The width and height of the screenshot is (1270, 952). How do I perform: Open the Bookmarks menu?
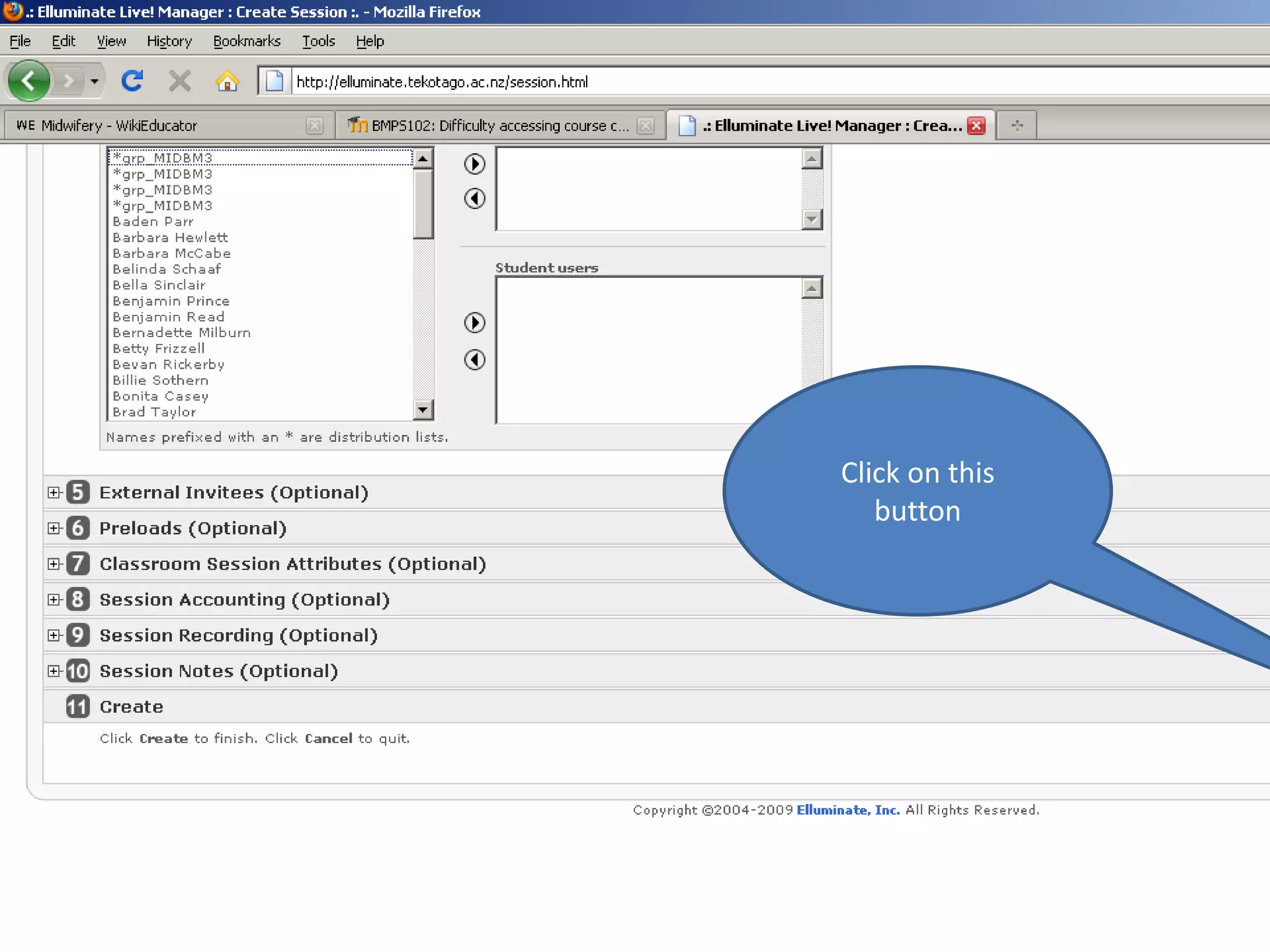(247, 42)
